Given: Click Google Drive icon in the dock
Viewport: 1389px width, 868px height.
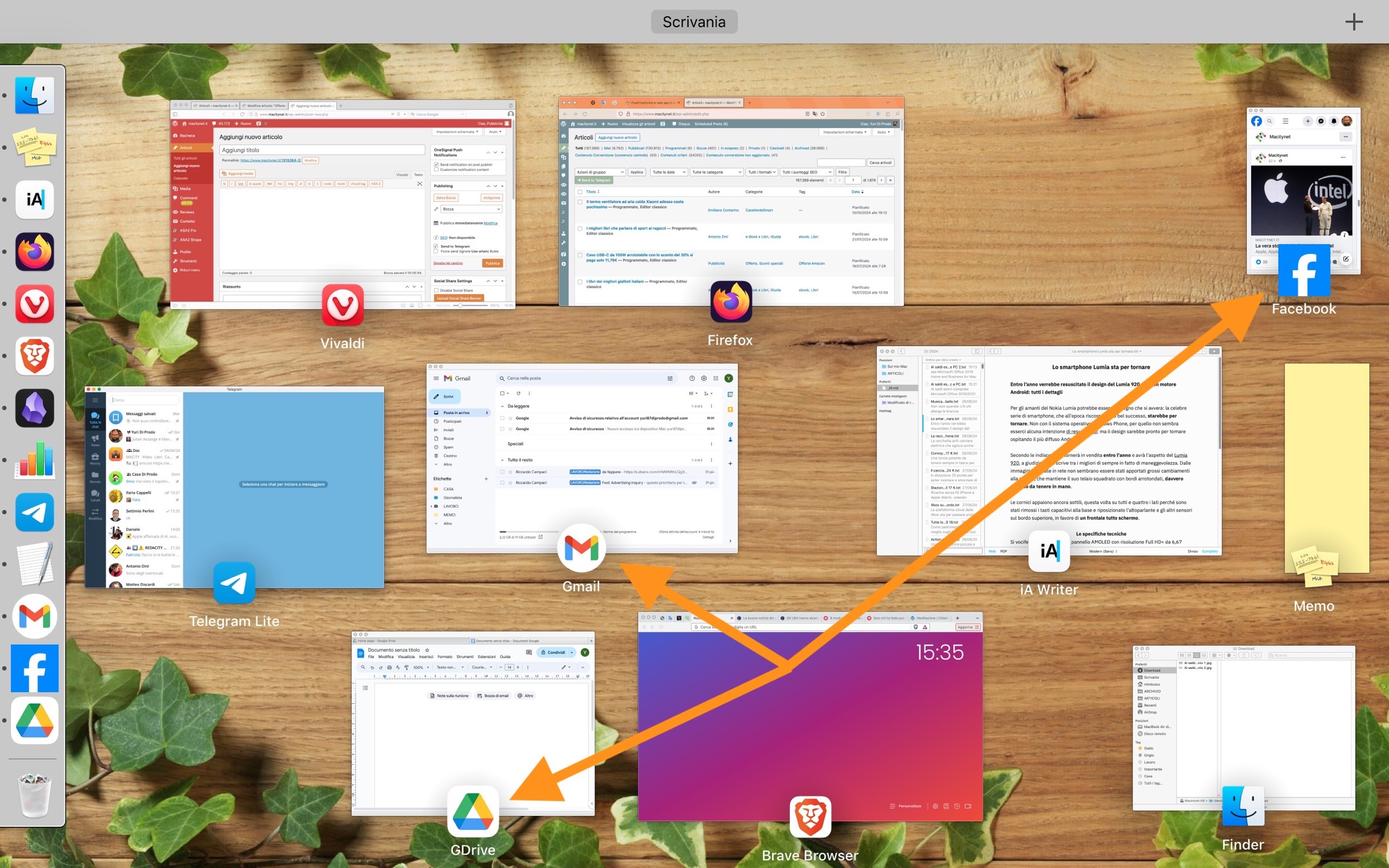Looking at the screenshot, I should [35, 720].
